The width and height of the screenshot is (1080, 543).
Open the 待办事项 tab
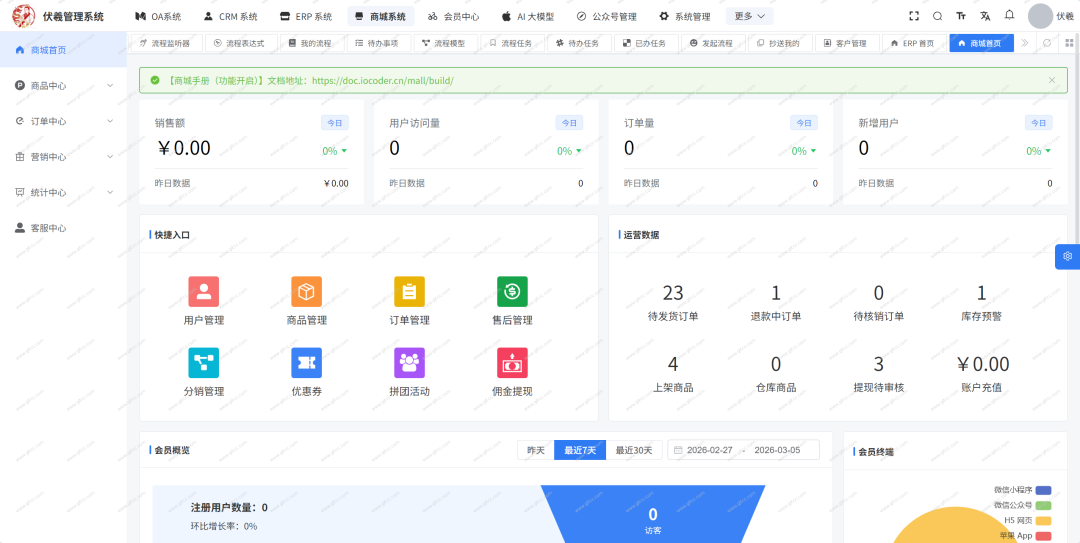377,43
